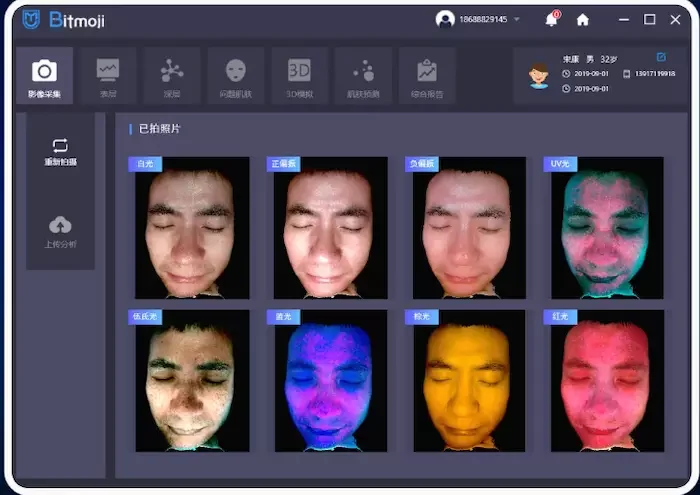Image resolution: width=700 pixels, height=495 pixels.
Task: Expand the account dropdown next to 18688829145
Action: (516, 19)
